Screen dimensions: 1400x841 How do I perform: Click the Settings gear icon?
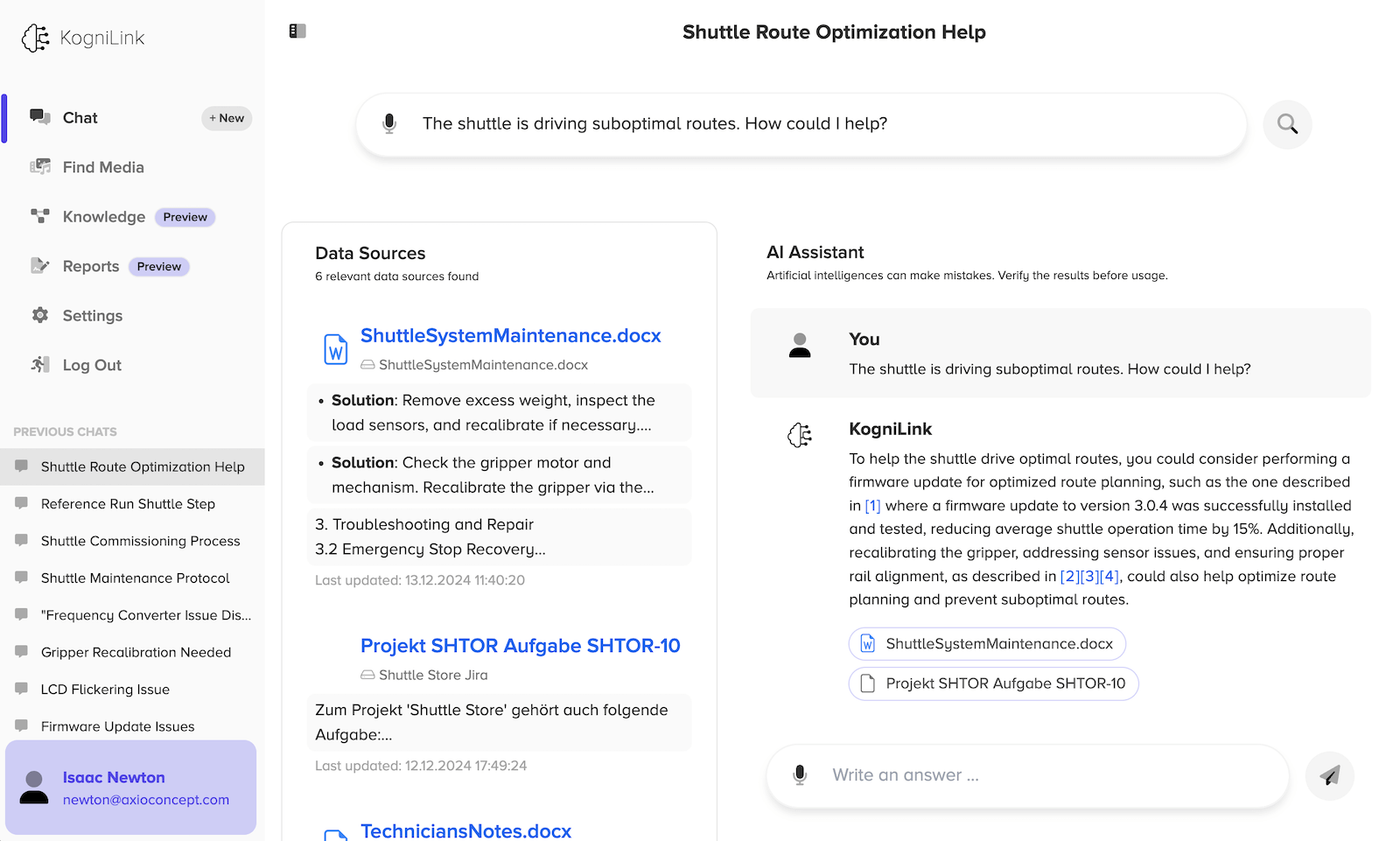pyautogui.click(x=40, y=315)
